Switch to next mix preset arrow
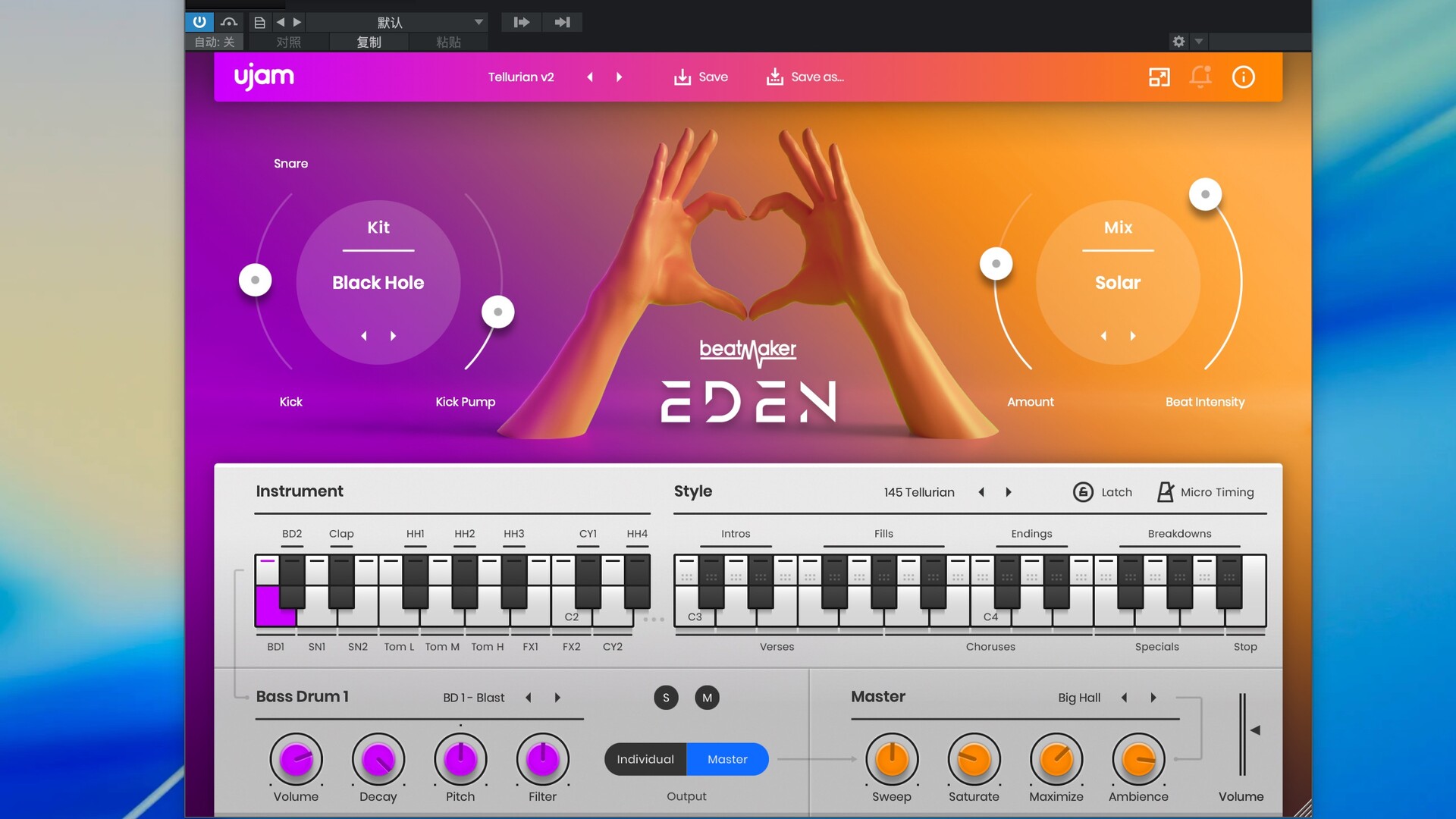Viewport: 1456px width, 819px height. pyautogui.click(x=1133, y=335)
